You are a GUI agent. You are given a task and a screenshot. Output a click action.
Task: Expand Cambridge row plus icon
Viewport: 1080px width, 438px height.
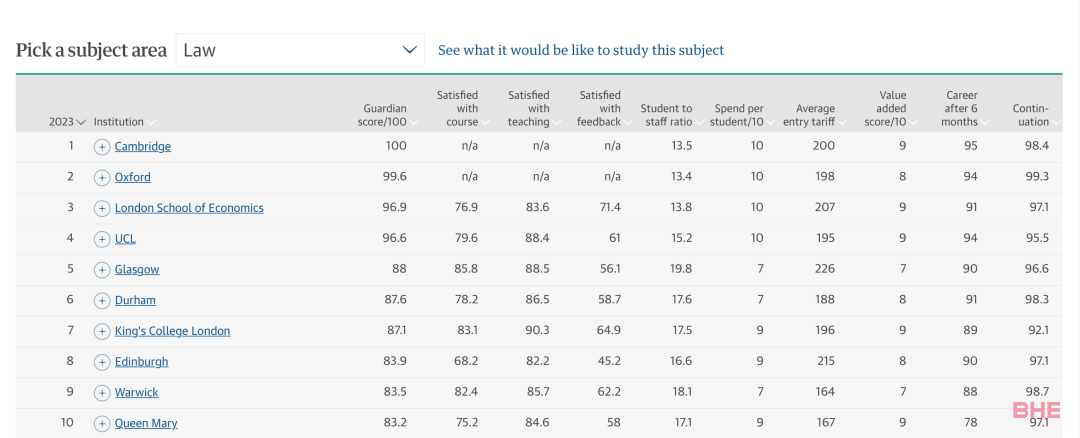click(102, 147)
